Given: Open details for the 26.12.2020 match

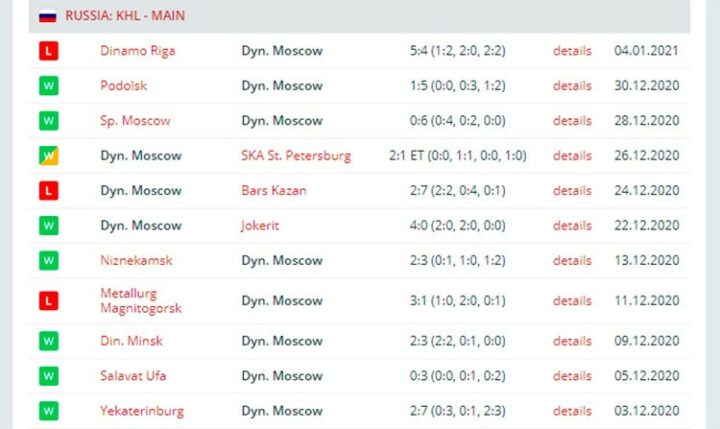Looking at the screenshot, I should pos(572,156).
